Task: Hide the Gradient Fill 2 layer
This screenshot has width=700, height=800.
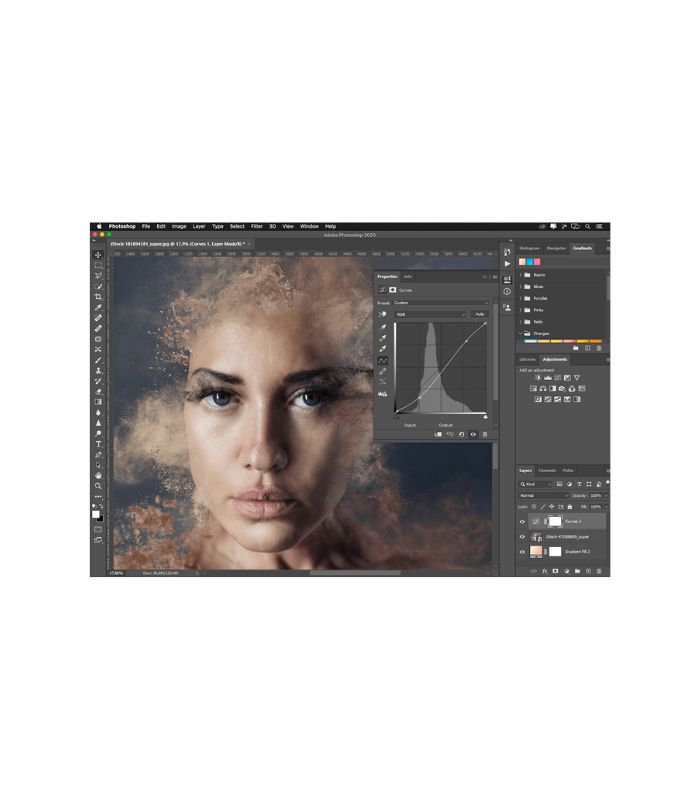Action: point(522,552)
